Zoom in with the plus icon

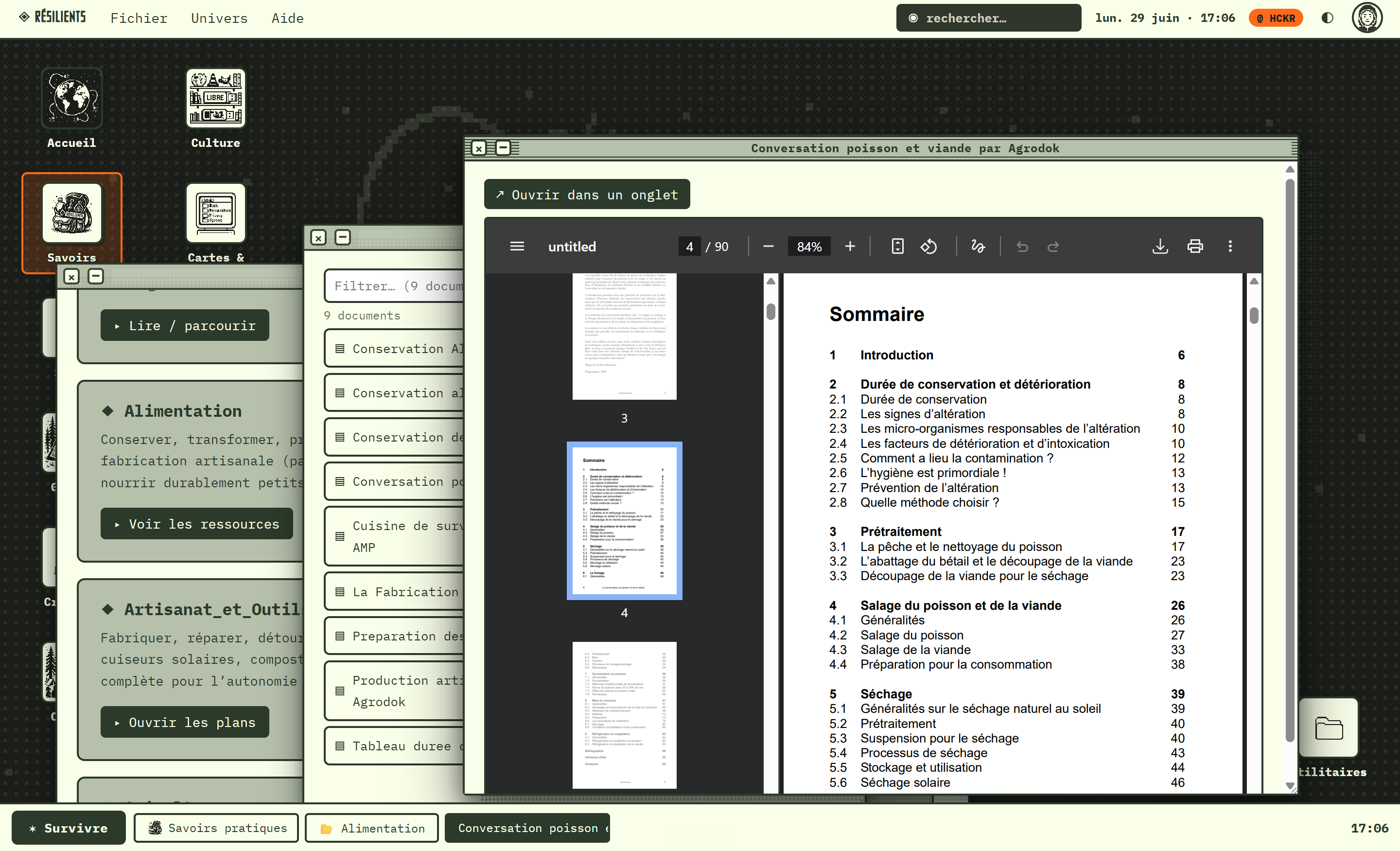849,246
